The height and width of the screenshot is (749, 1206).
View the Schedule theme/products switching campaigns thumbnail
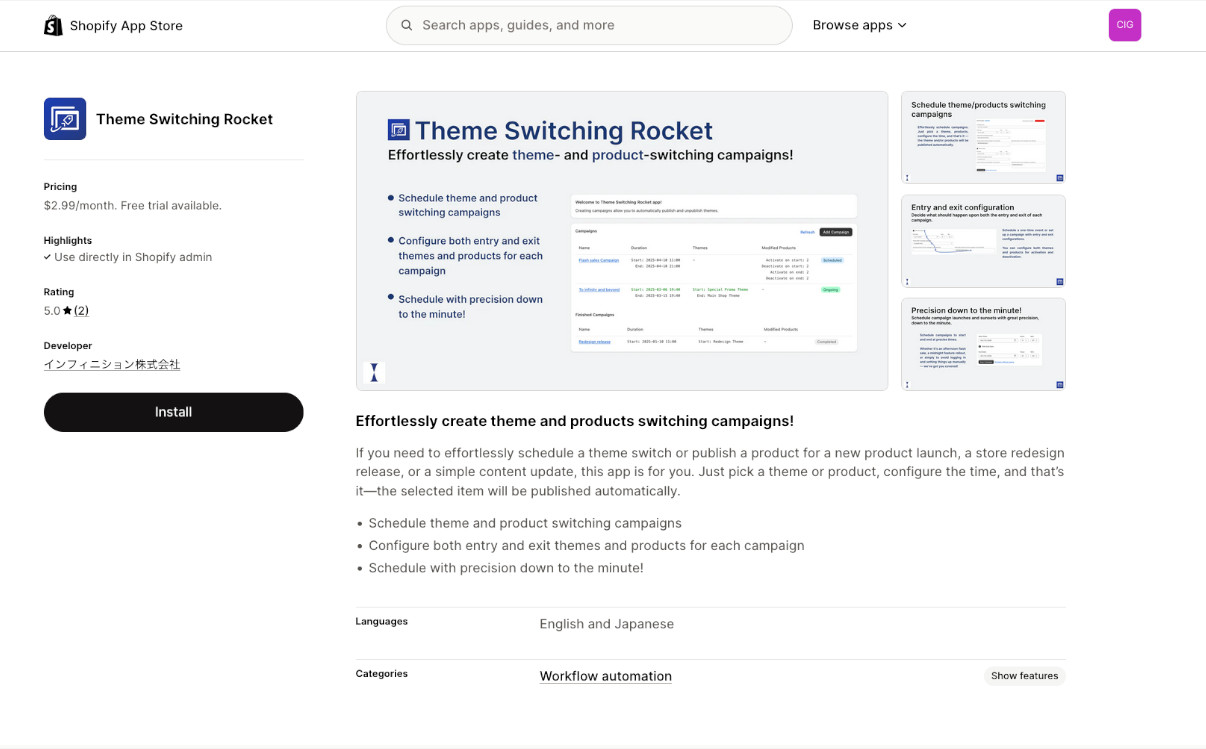(983, 138)
